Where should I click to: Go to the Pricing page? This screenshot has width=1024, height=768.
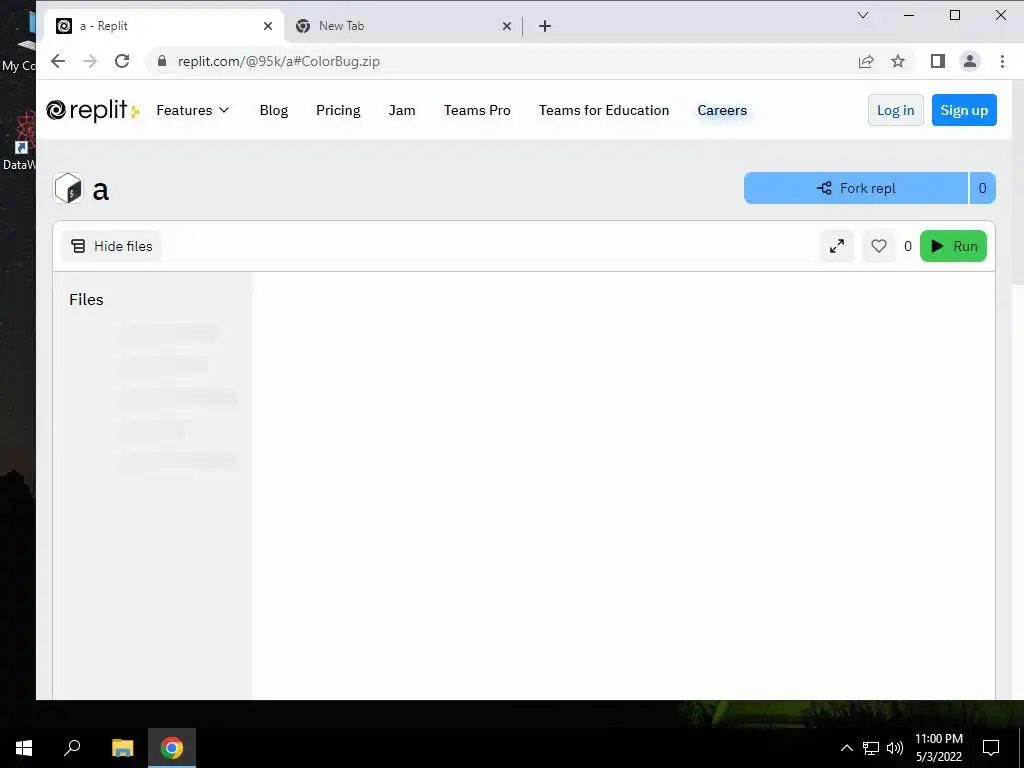click(338, 110)
